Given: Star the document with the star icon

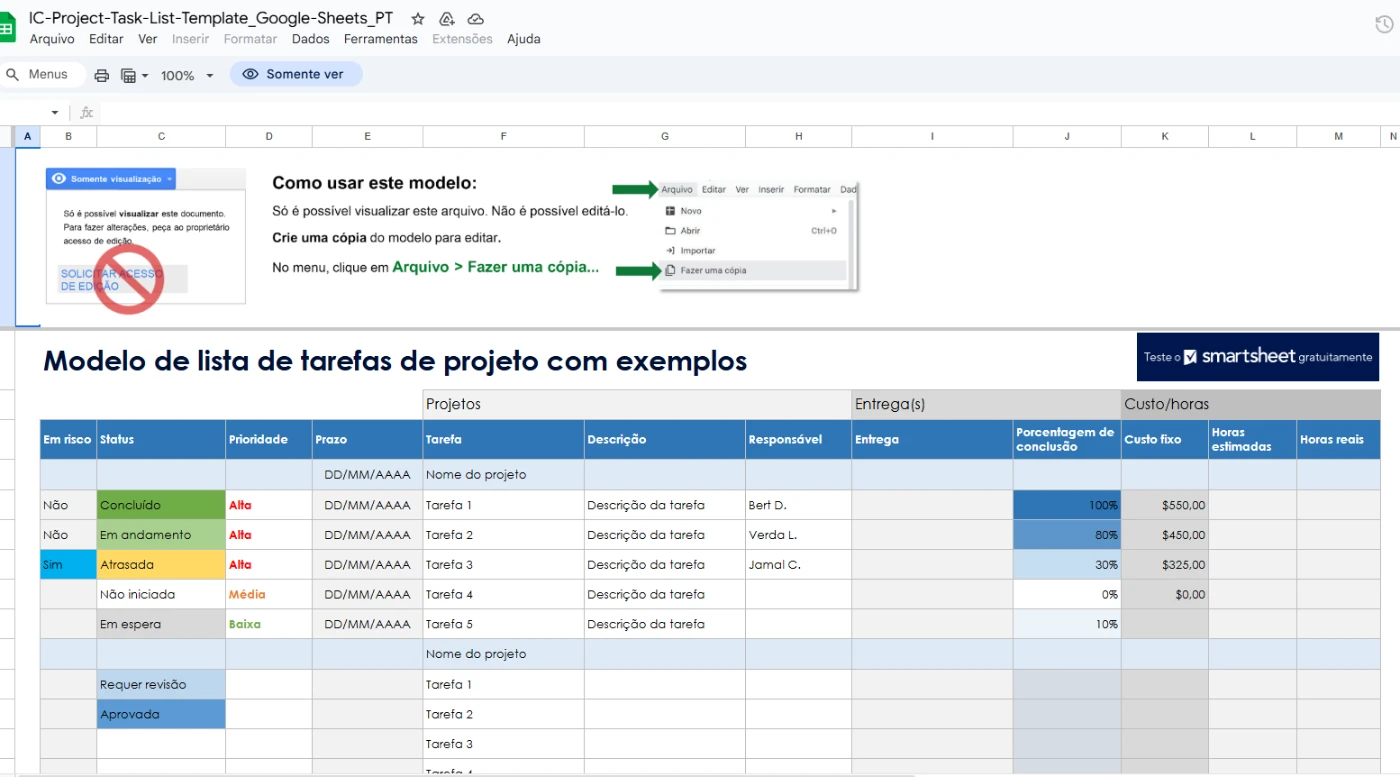Looking at the screenshot, I should click(x=418, y=19).
